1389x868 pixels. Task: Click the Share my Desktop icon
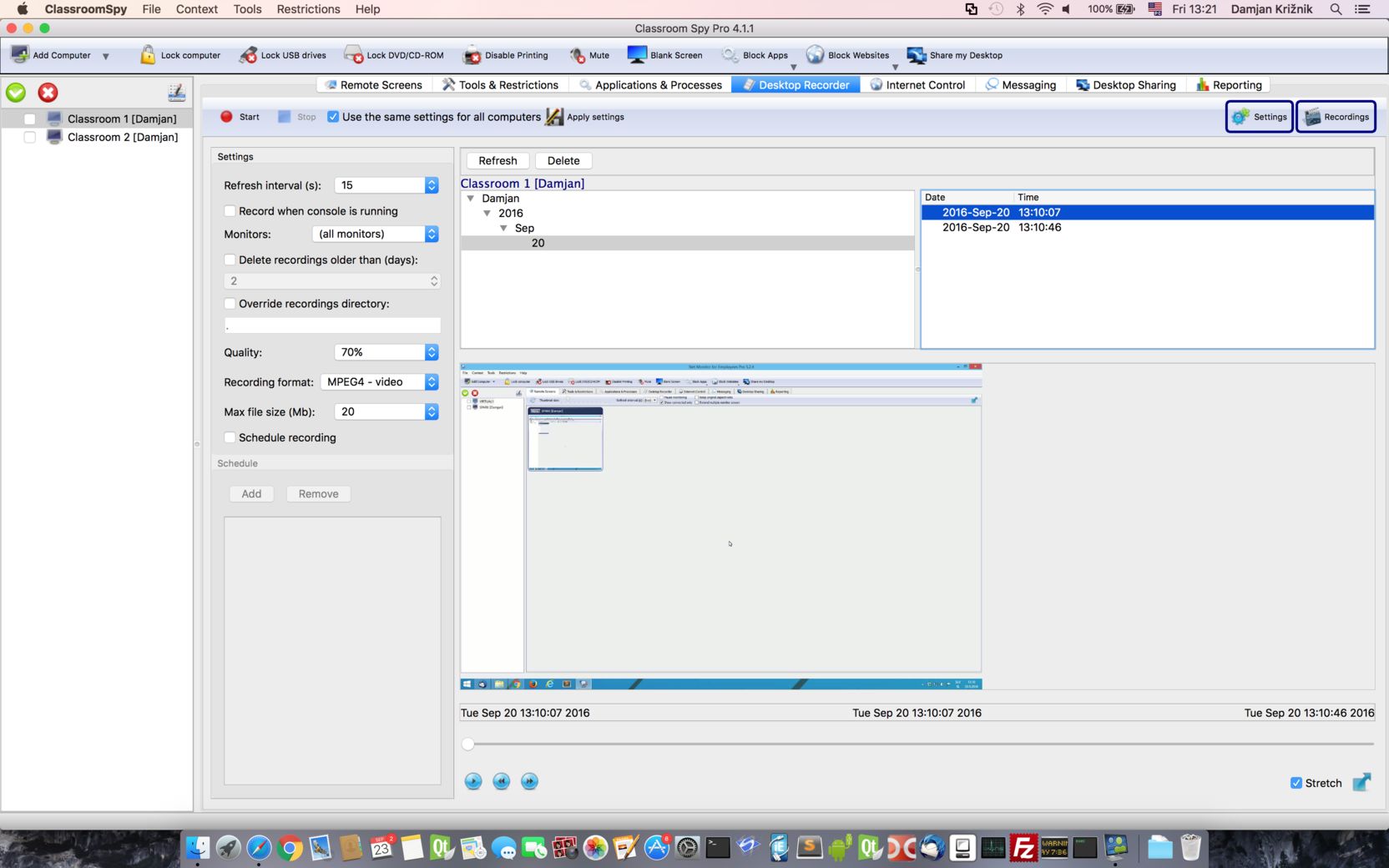917,55
